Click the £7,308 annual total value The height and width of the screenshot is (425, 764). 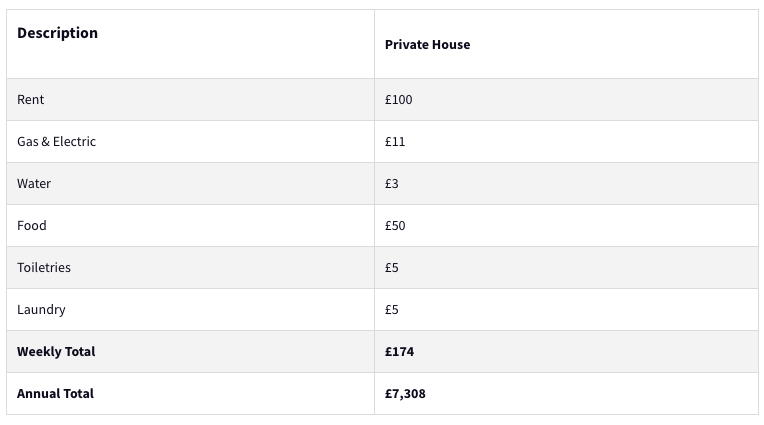406,394
